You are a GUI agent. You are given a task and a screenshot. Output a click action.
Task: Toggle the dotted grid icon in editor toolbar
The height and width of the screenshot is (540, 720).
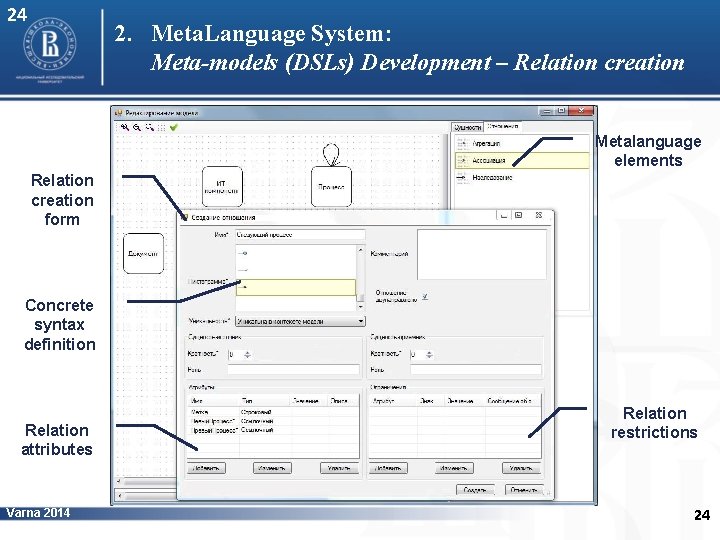(161, 128)
